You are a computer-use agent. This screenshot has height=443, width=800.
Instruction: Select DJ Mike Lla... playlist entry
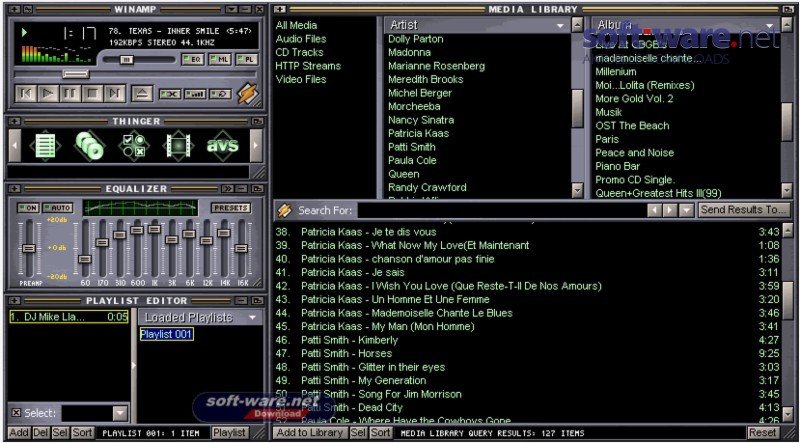(x=68, y=317)
